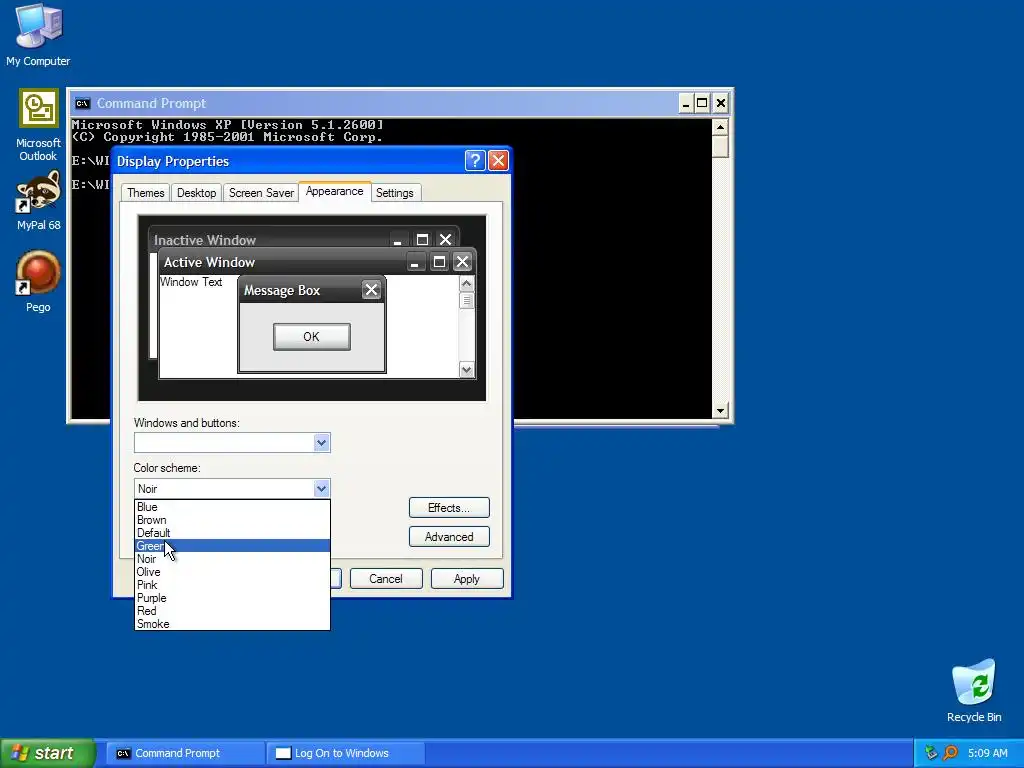This screenshot has width=1024, height=768.
Task: Click the preview Message Box OK button
Action: point(312,337)
